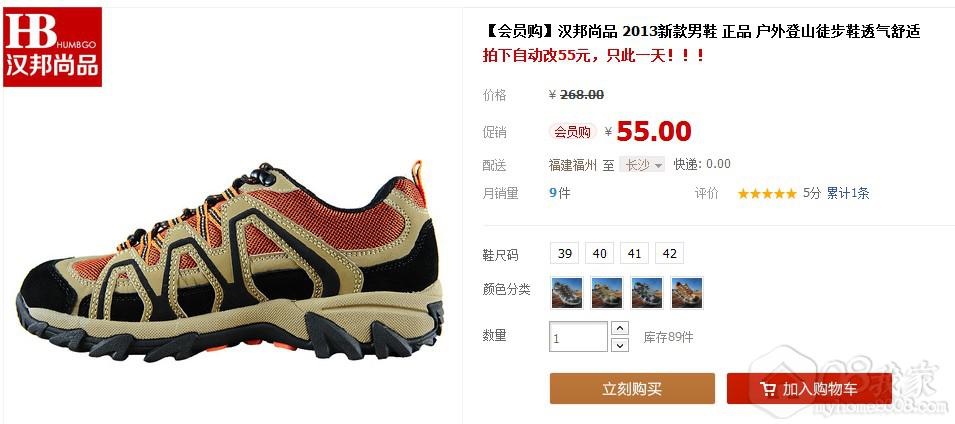Decrease quantity with the down arrow
Screen dimensions: 955x424
619,345
